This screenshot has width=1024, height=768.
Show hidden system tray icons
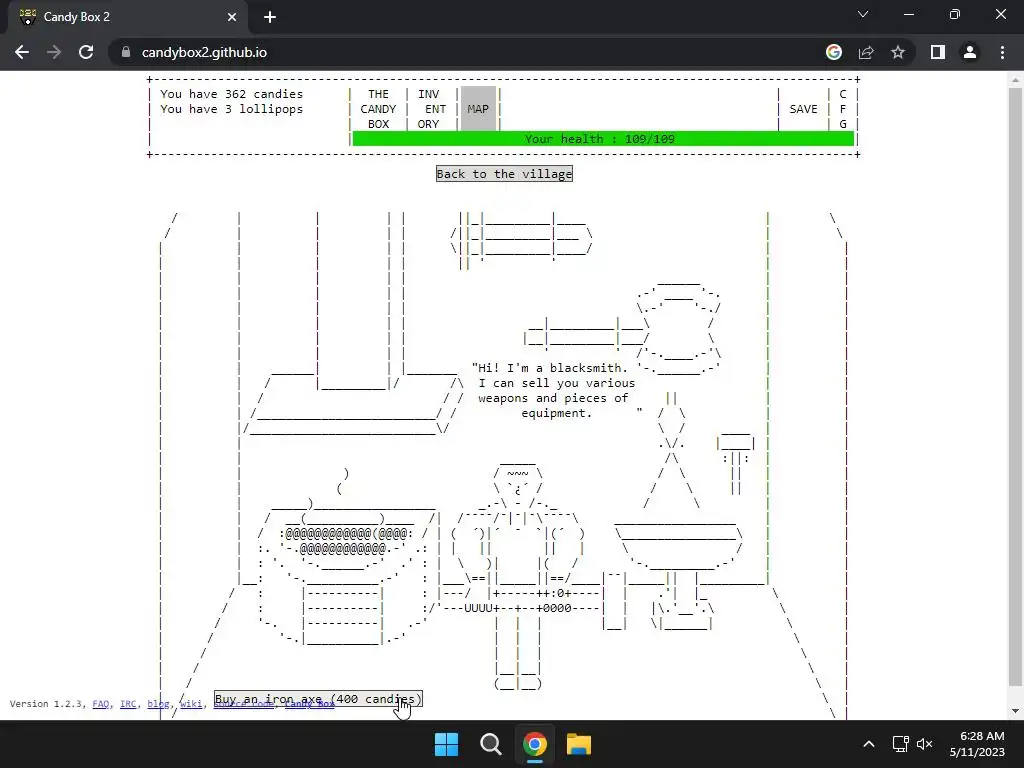[869, 744]
